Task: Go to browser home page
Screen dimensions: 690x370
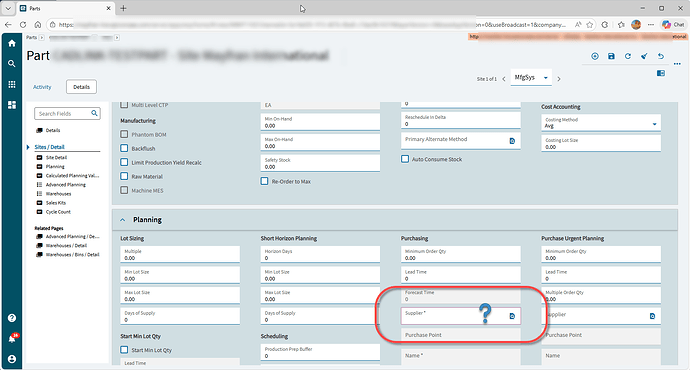Action: pyautogui.click(x=38, y=25)
